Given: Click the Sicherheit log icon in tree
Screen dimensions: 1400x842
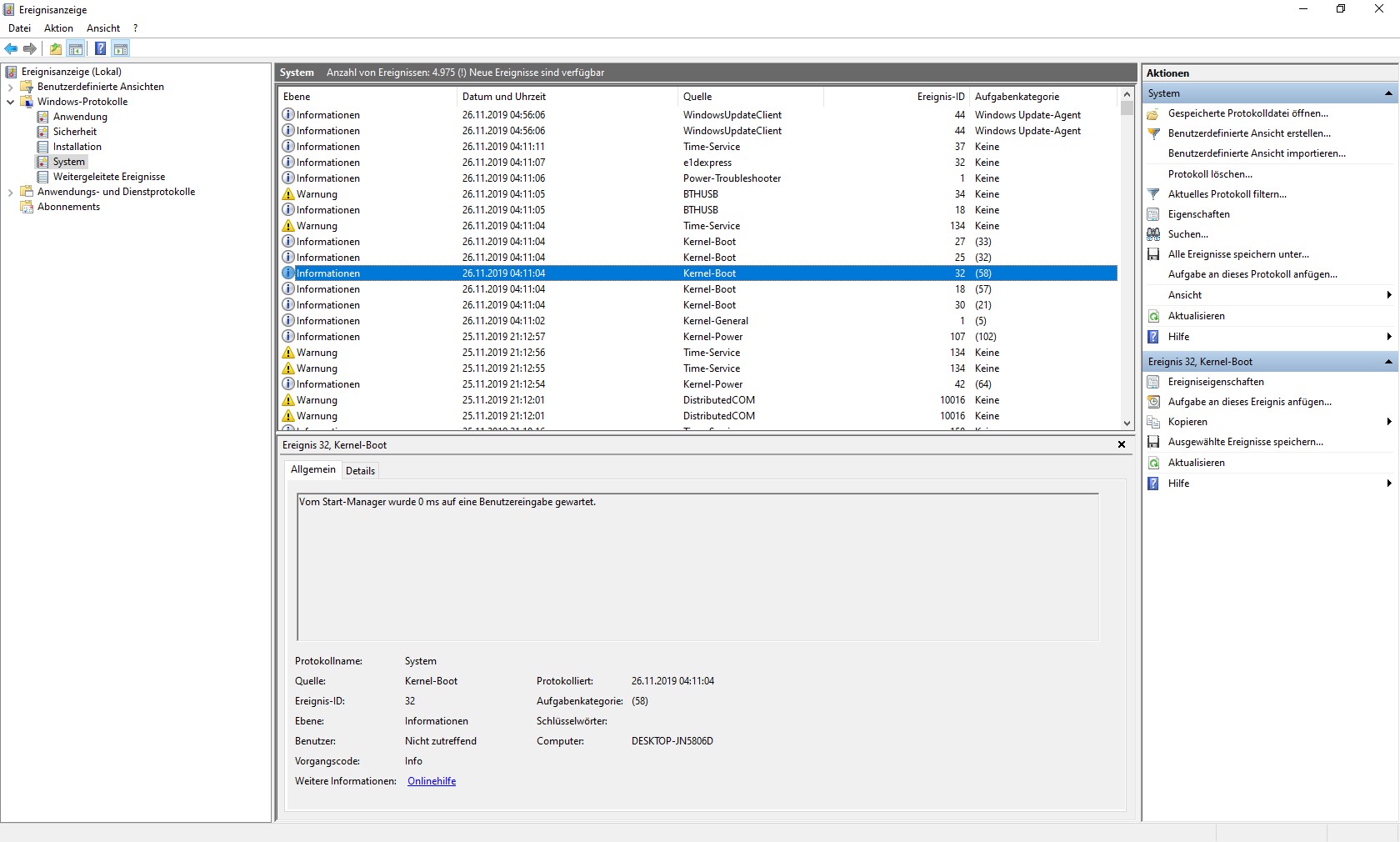Looking at the screenshot, I should [x=42, y=132].
